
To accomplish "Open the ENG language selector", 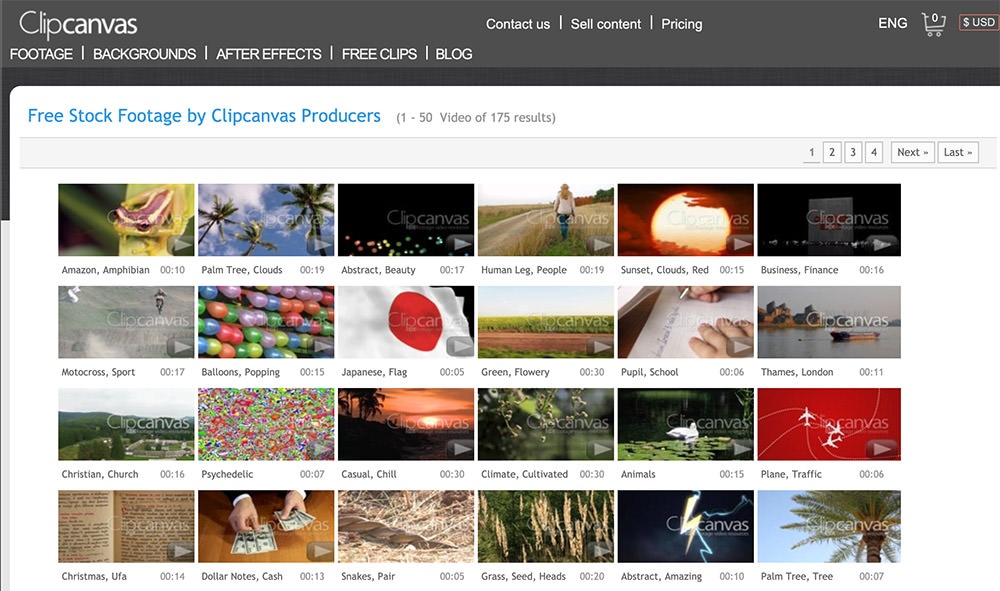I will [892, 23].
